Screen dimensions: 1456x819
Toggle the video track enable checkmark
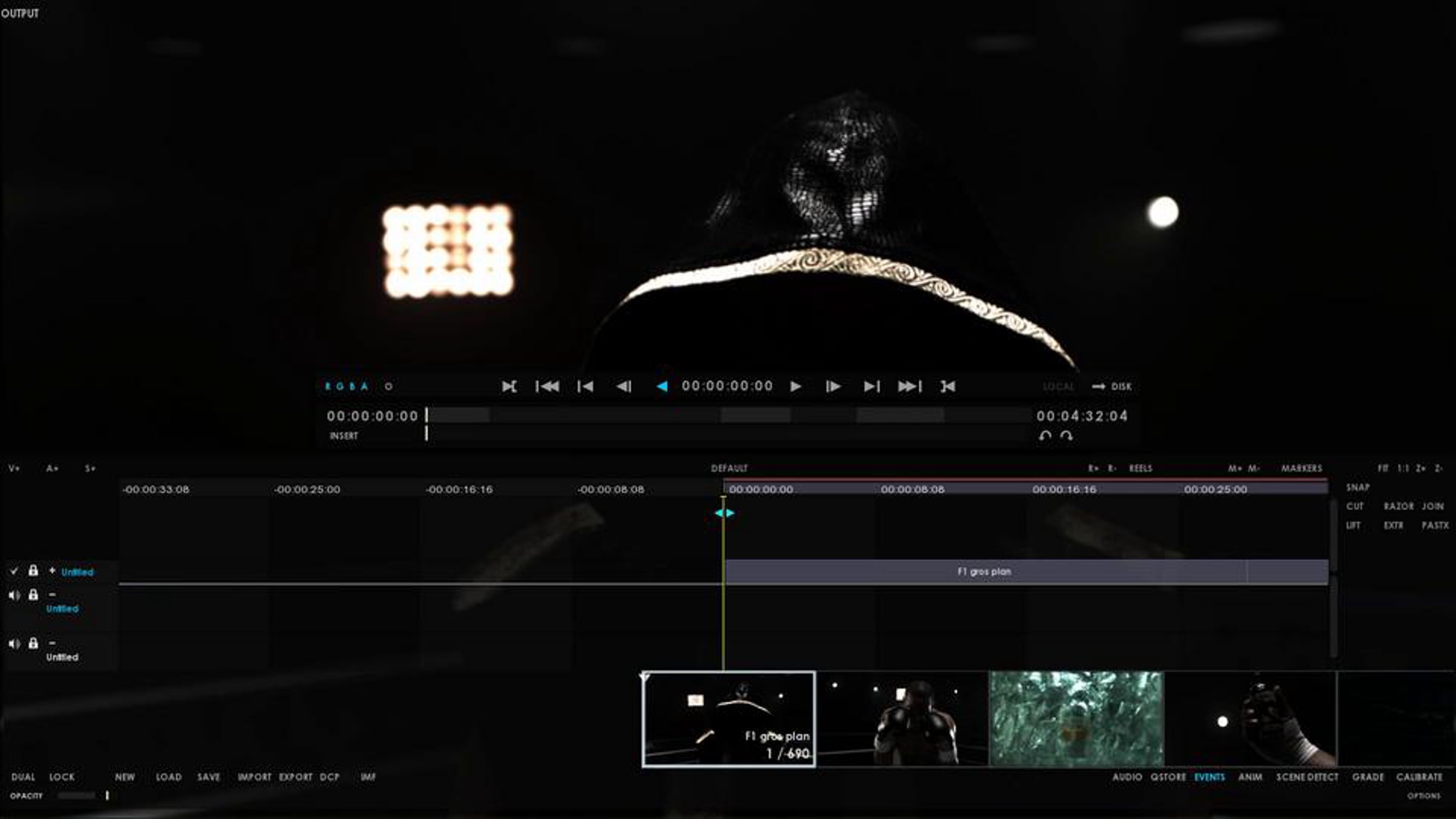[14, 571]
